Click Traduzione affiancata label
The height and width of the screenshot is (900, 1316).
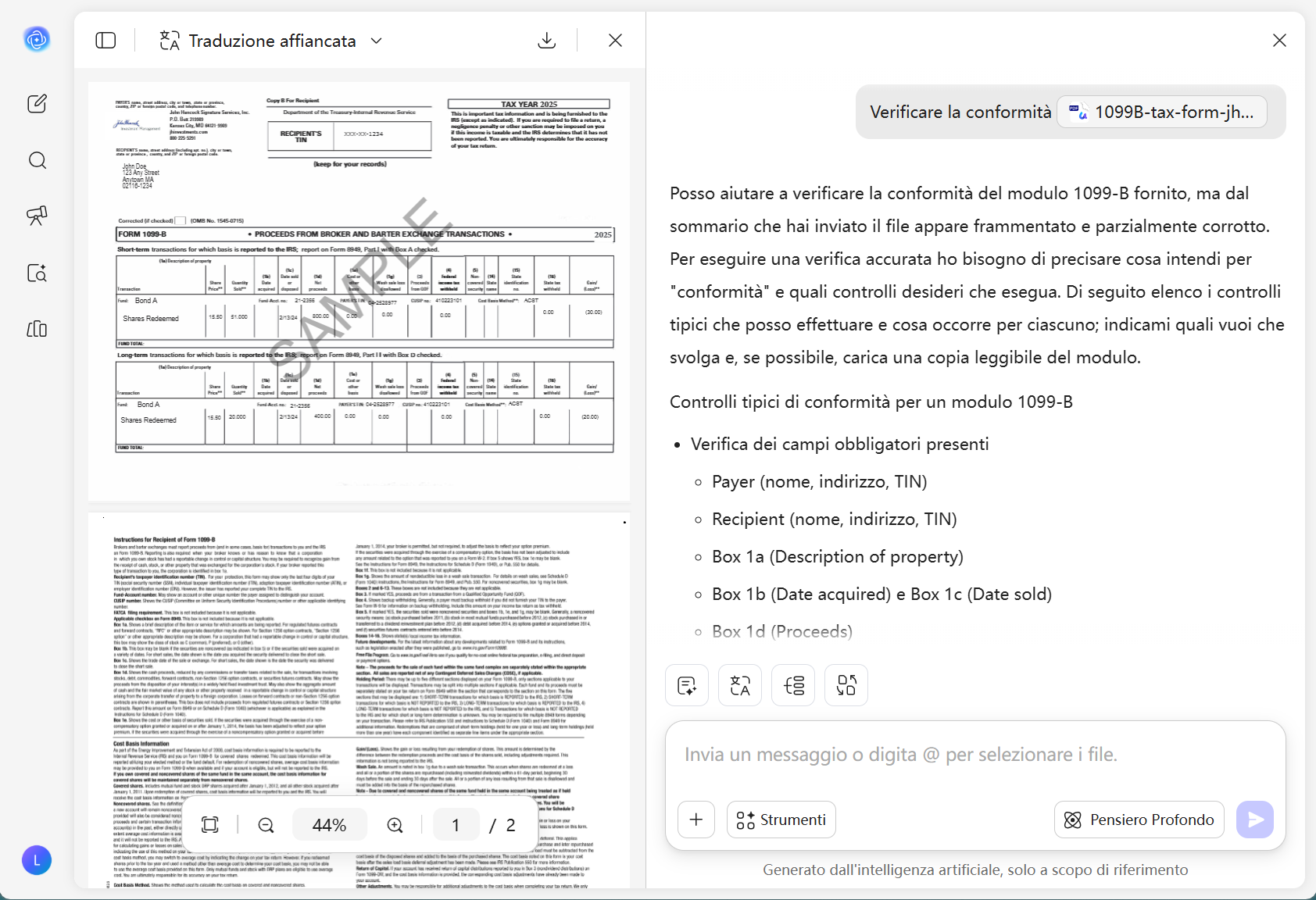click(x=272, y=41)
